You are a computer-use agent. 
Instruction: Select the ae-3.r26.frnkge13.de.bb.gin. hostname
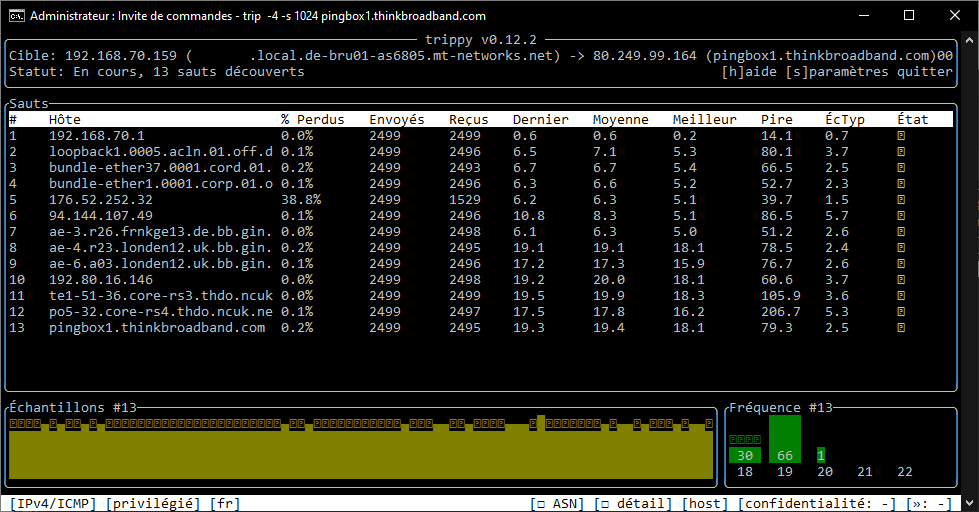tap(161, 232)
